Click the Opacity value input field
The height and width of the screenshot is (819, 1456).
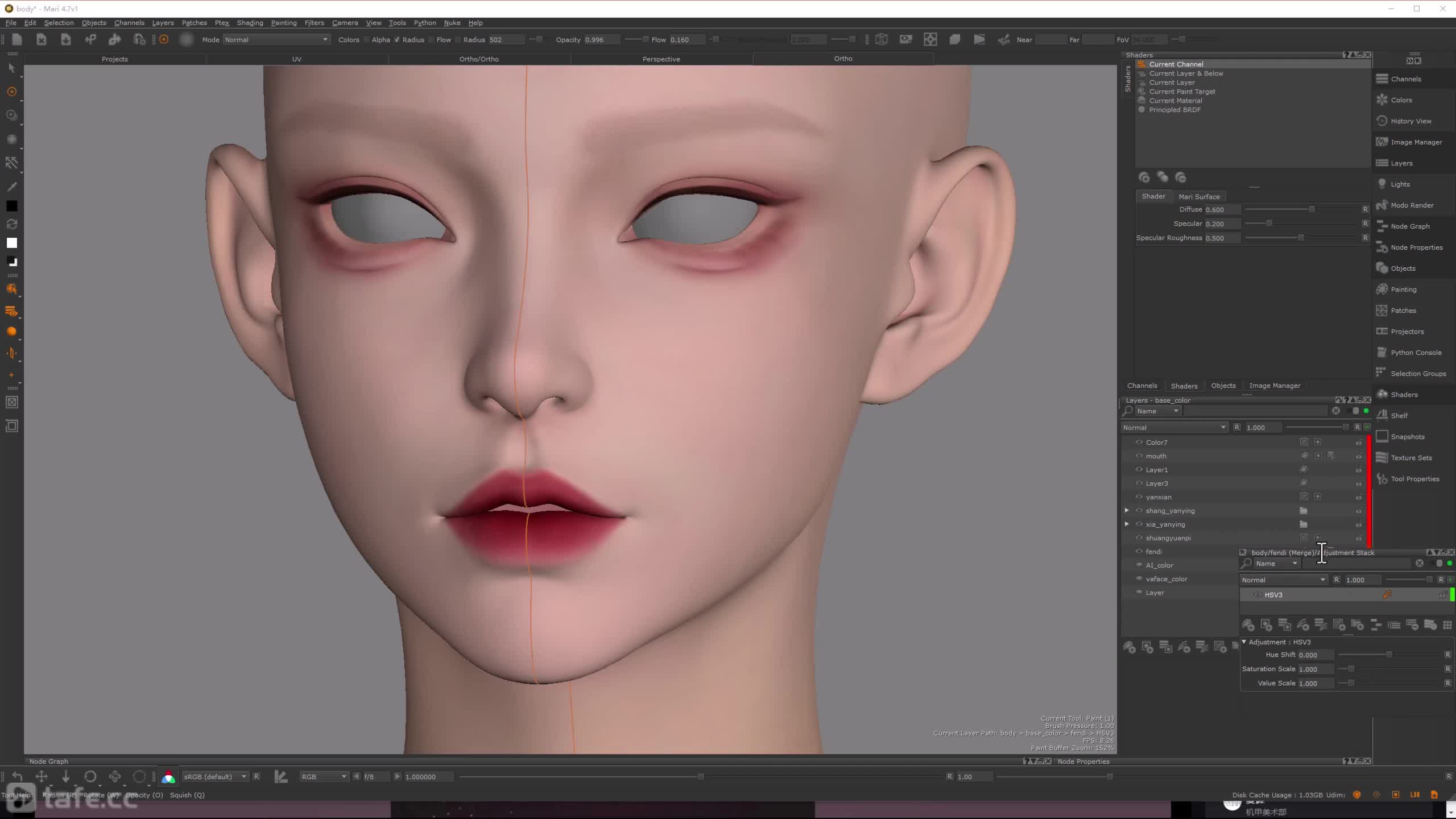(601, 40)
